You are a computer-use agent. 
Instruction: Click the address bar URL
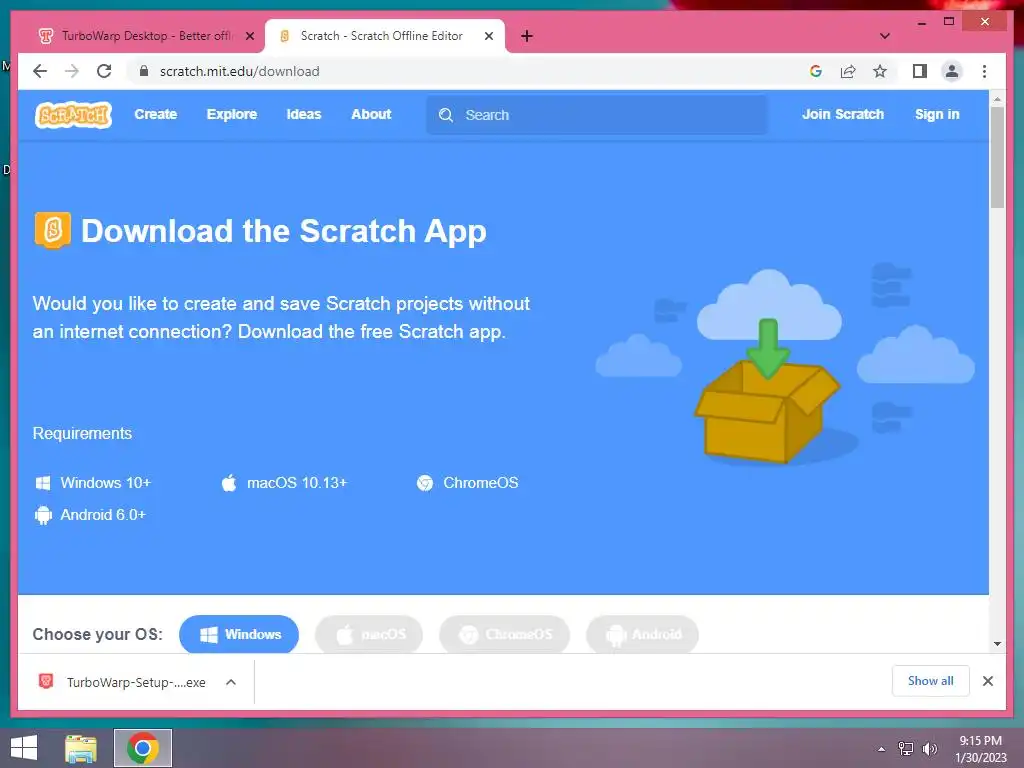tap(240, 71)
